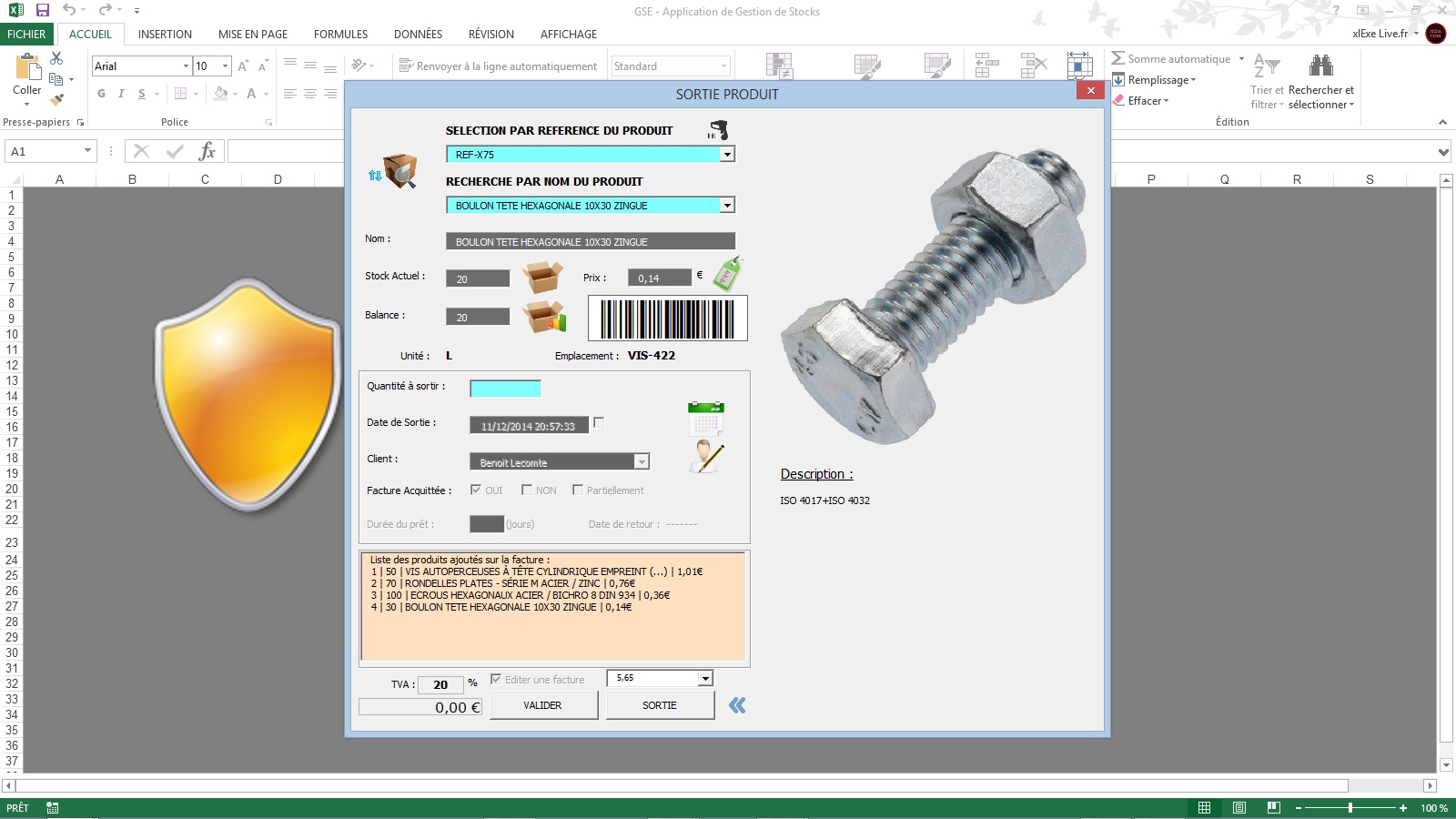The height and width of the screenshot is (819, 1456).
Task: Click the open box icon next to Stock Actuel
Action: click(x=544, y=278)
